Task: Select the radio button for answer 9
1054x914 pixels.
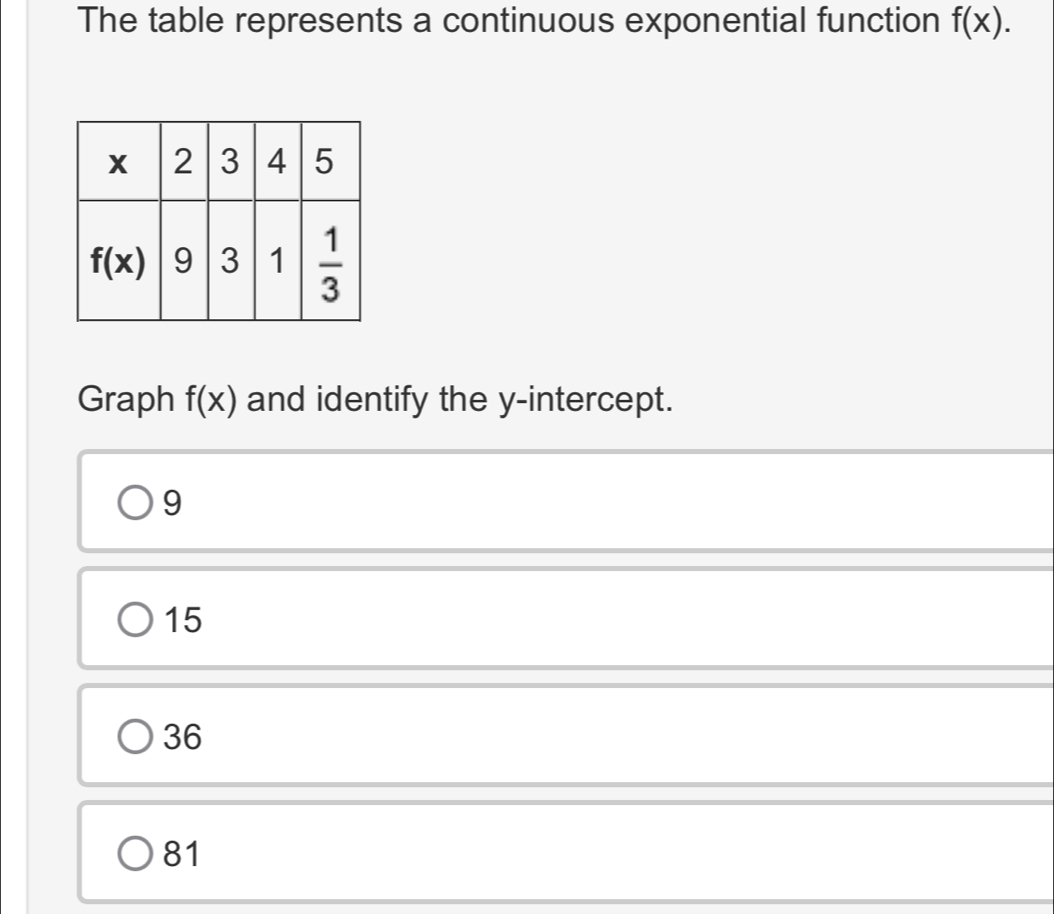Action: pyautogui.click(x=136, y=504)
